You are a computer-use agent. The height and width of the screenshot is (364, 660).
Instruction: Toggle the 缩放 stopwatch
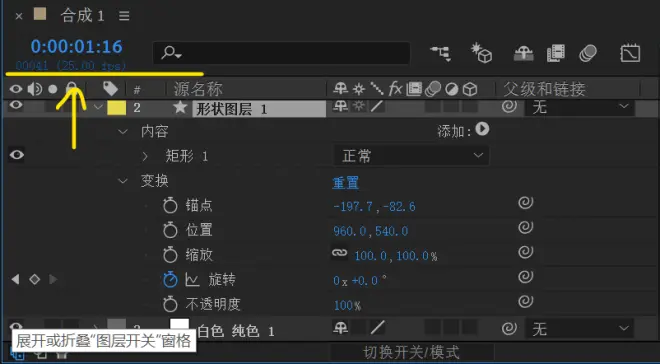170,255
